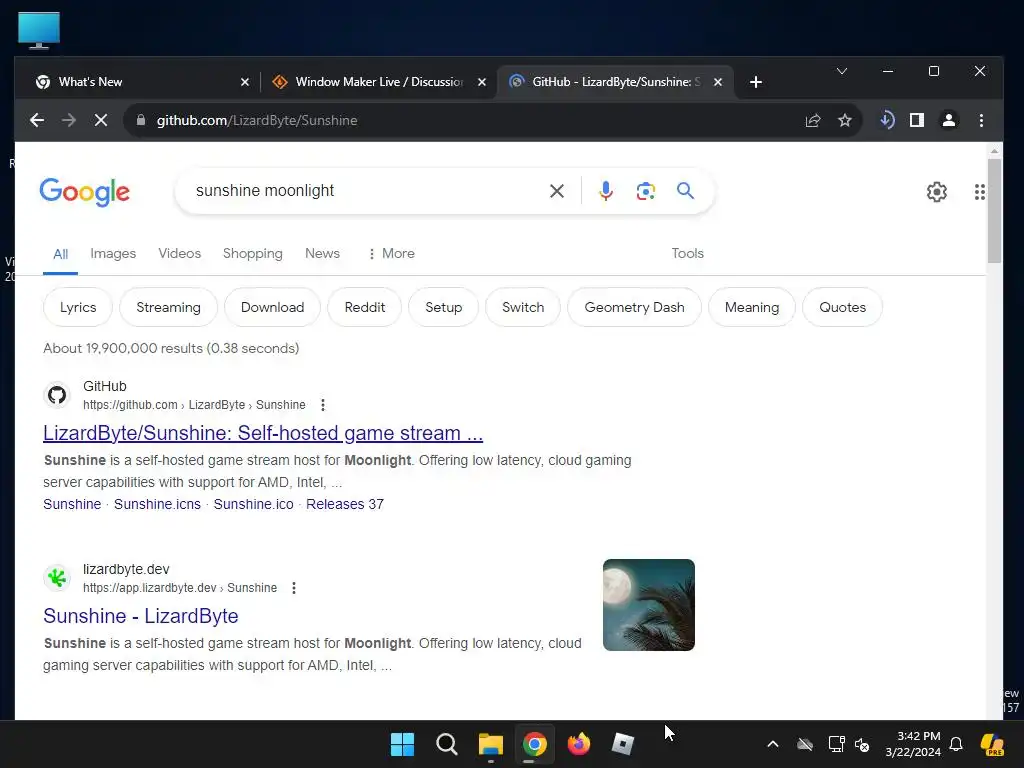The height and width of the screenshot is (768, 1024).
Task: Close the GitHub LizardByte/Sunshine tab
Action: (x=718, y=82)
